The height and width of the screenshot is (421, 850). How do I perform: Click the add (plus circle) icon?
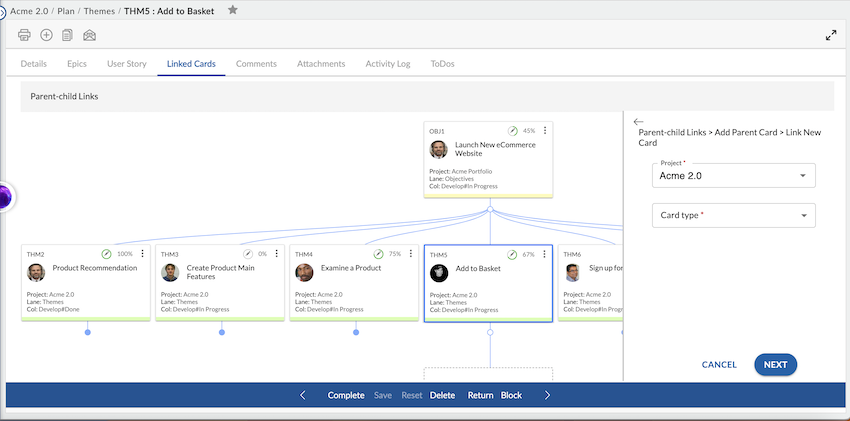[46, 35]
